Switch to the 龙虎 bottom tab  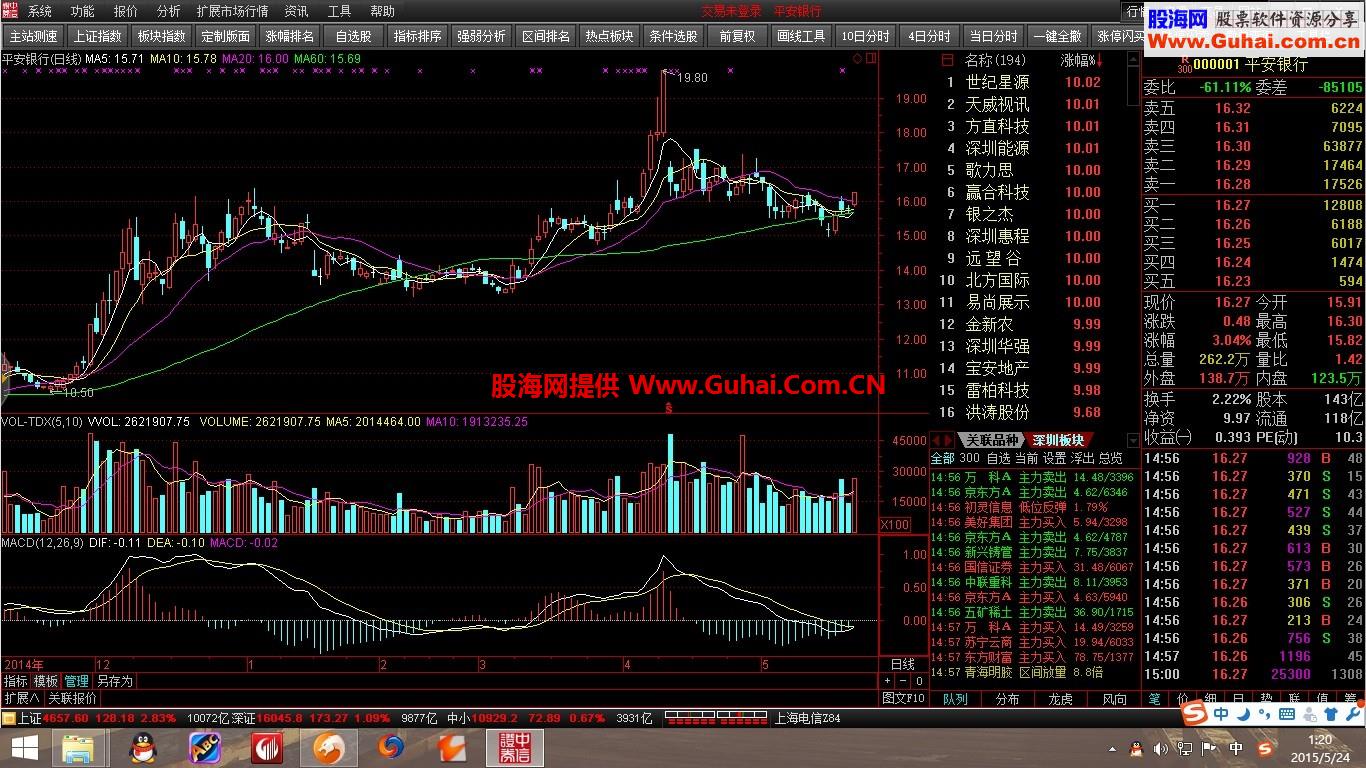click(1061, 699)
